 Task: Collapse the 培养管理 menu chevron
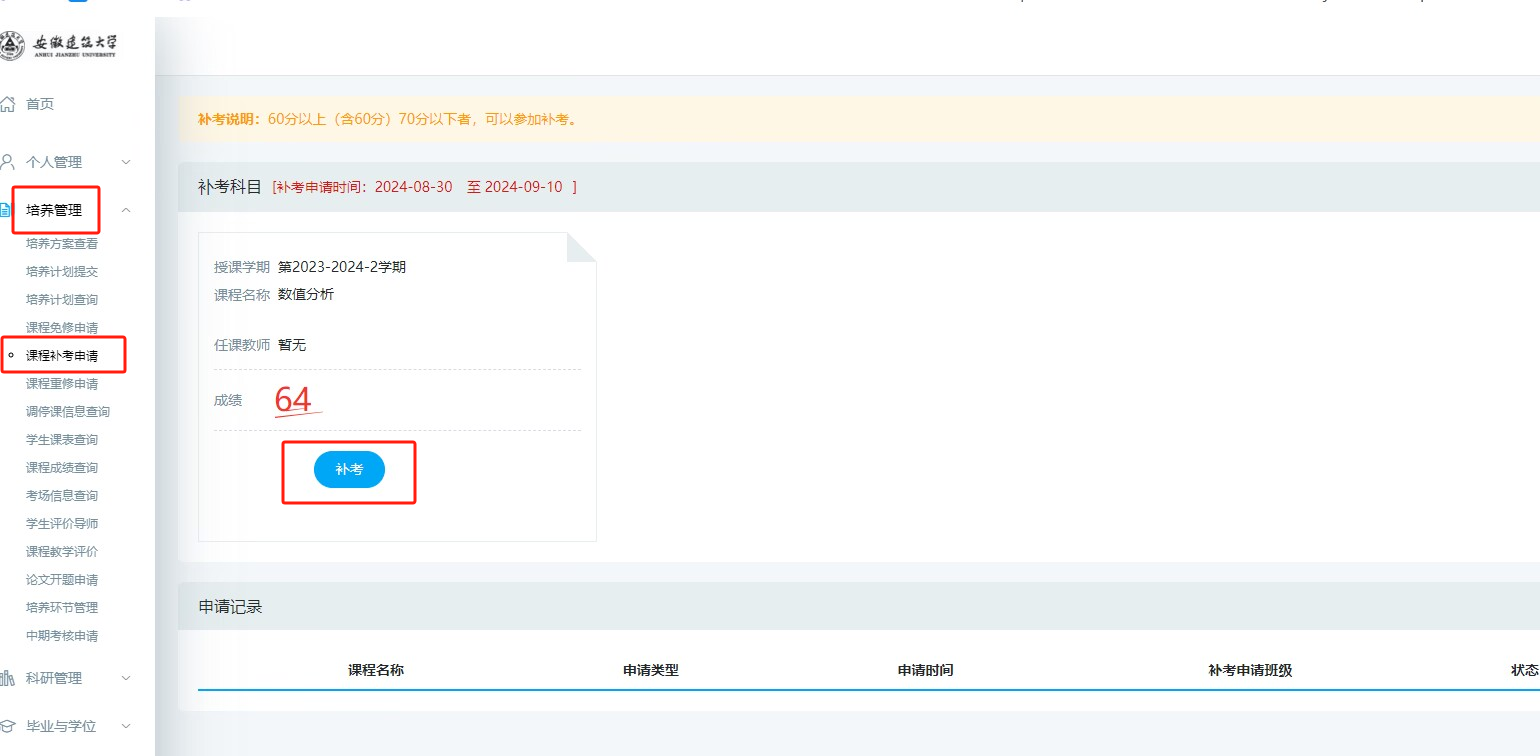pos(126,210)
